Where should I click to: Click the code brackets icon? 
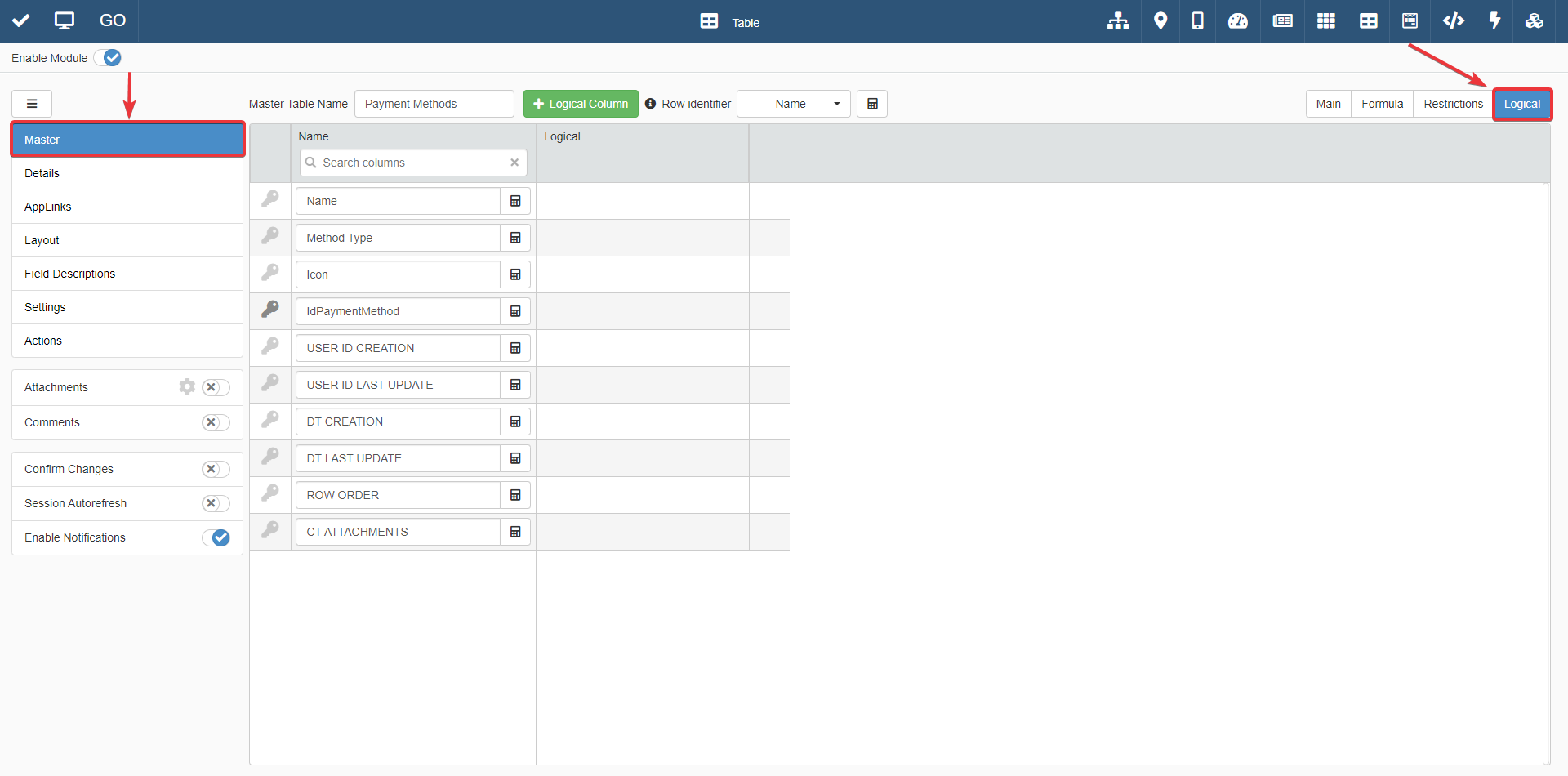coord(1454,21)
